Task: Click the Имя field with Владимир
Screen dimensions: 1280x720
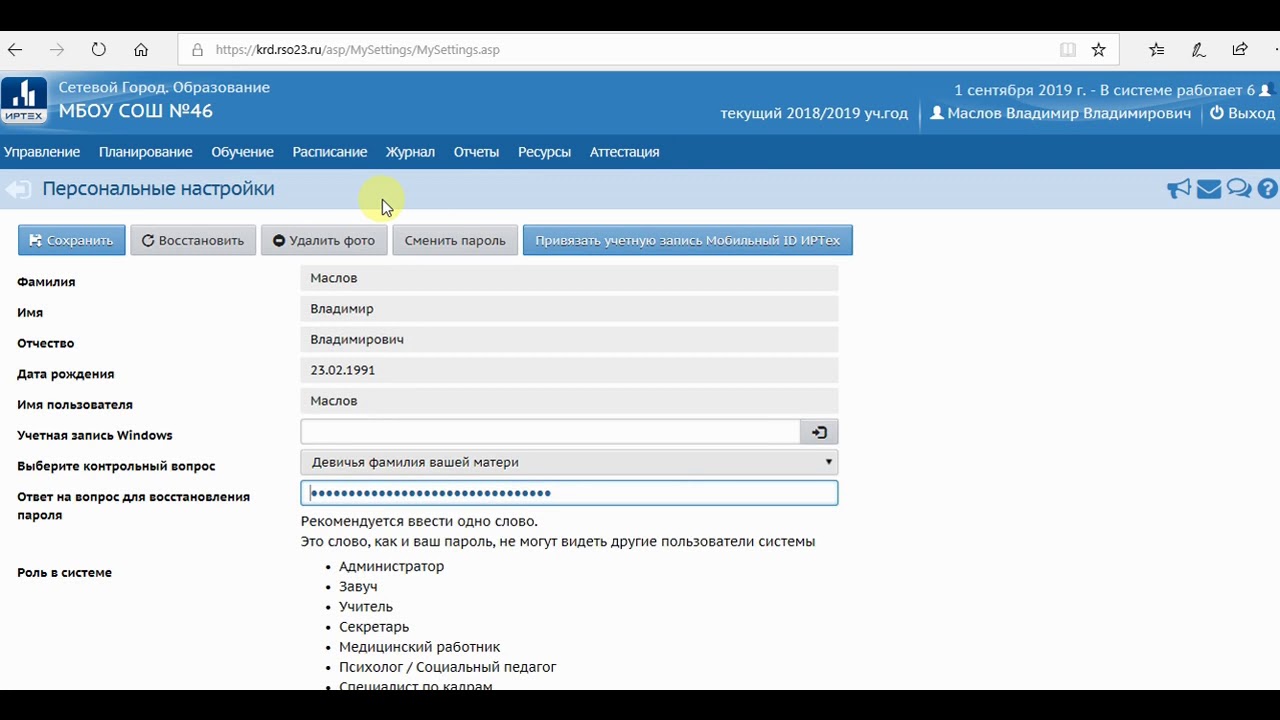Action: pos(569,309)
